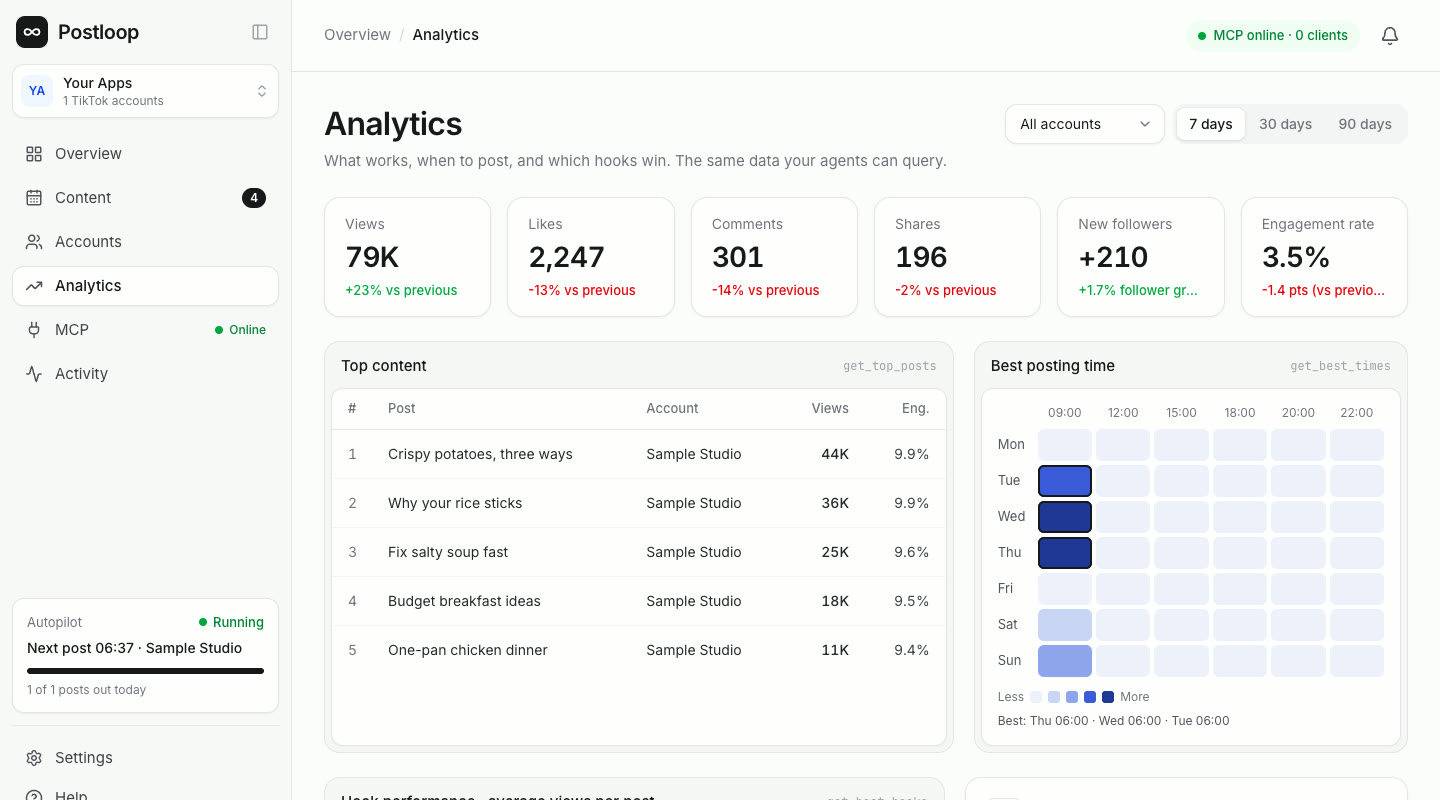Click the Analytics trend-line icon in the sidebar
Image resolution: width=1440 pixels, height=800 pixels.
click(34, 285)
